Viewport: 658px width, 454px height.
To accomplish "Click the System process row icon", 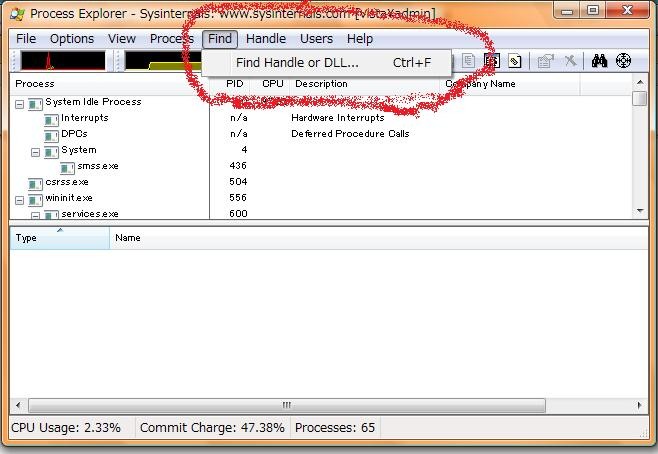I will (51, 152).
